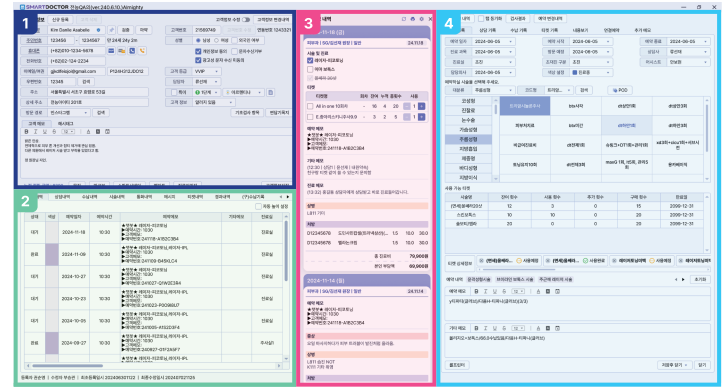This screenshot has width=726, height=390.
Task: Click the folder message icon beside the mobile number
Action: pyautogui.click(x=122, y=51)
